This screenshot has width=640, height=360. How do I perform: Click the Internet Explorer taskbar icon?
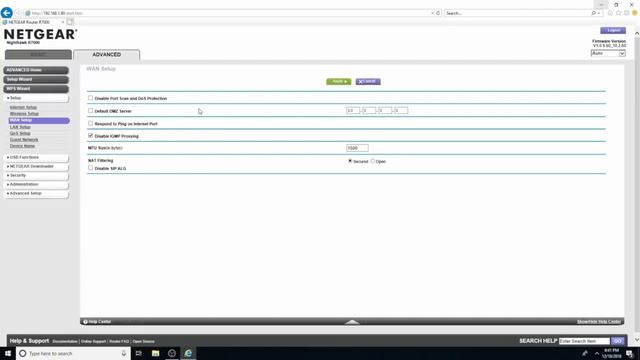pyautogui.click(x=188, y=353)
